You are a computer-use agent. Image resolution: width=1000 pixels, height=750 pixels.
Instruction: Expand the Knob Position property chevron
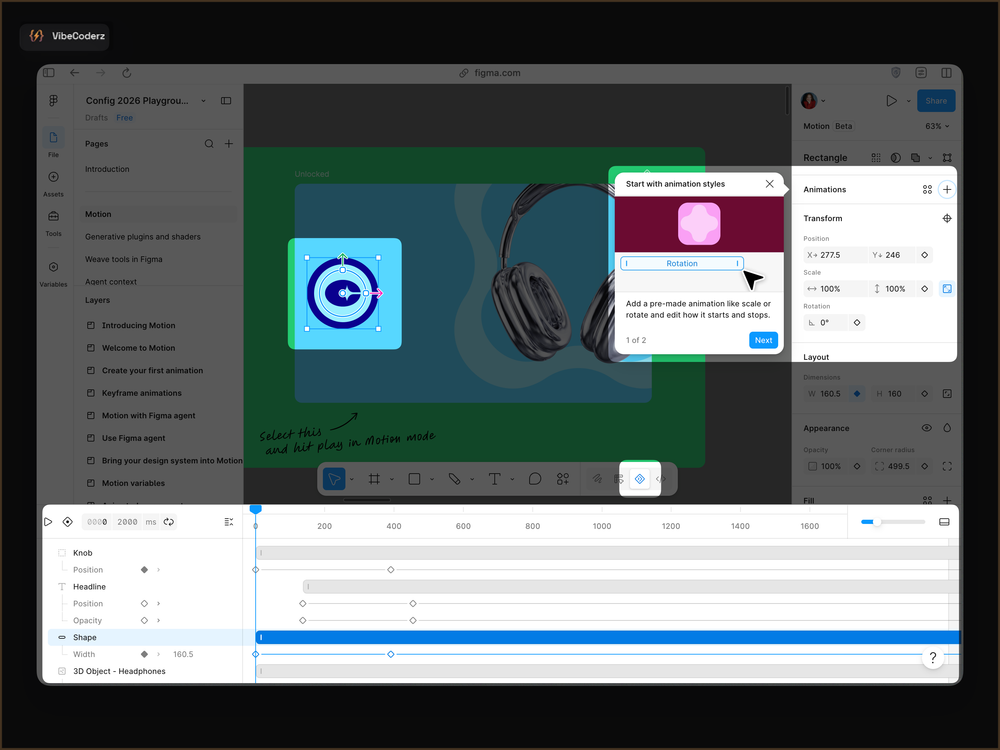coord(159,570)
